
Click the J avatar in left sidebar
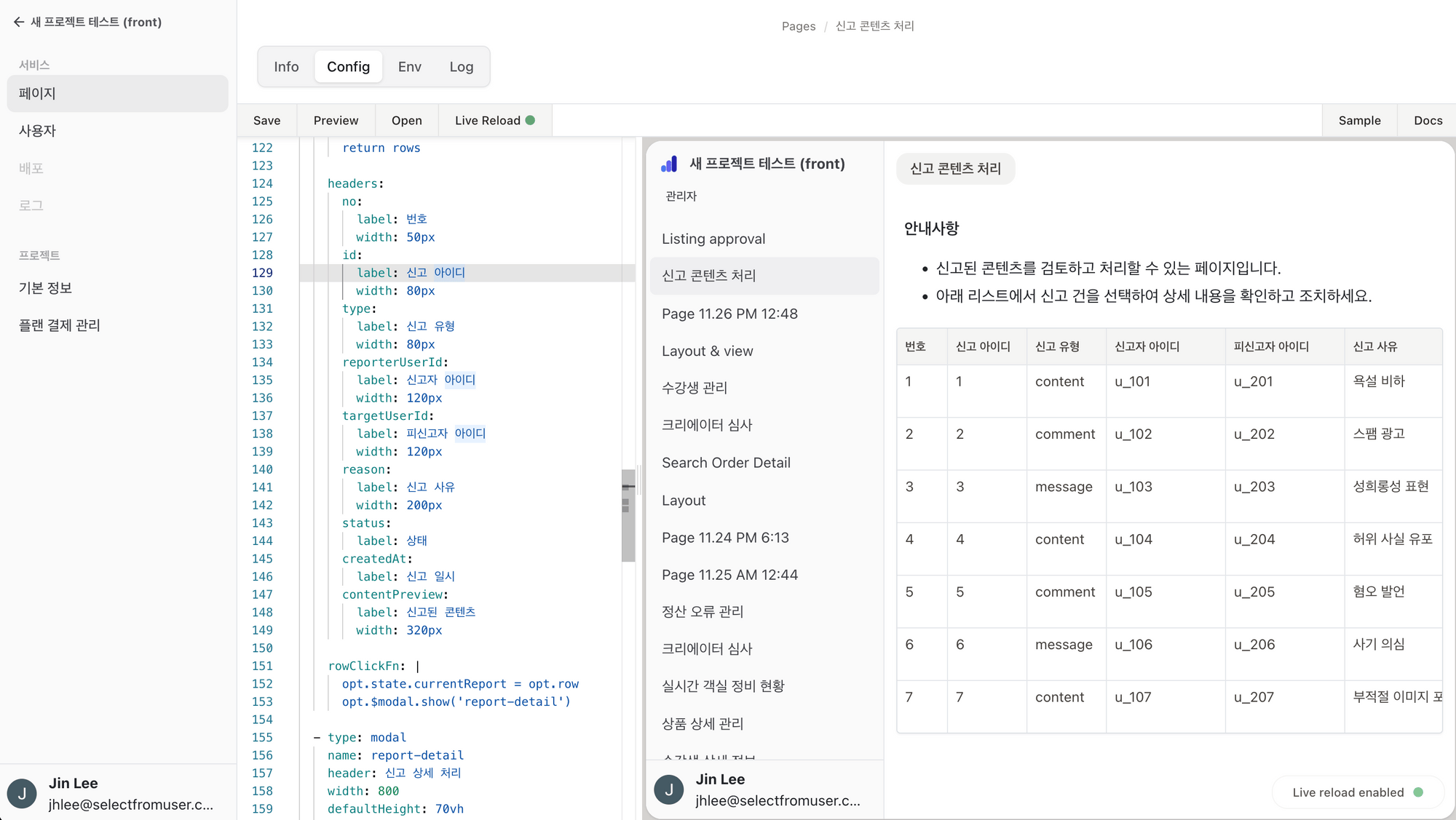click(x=22, y=793)
